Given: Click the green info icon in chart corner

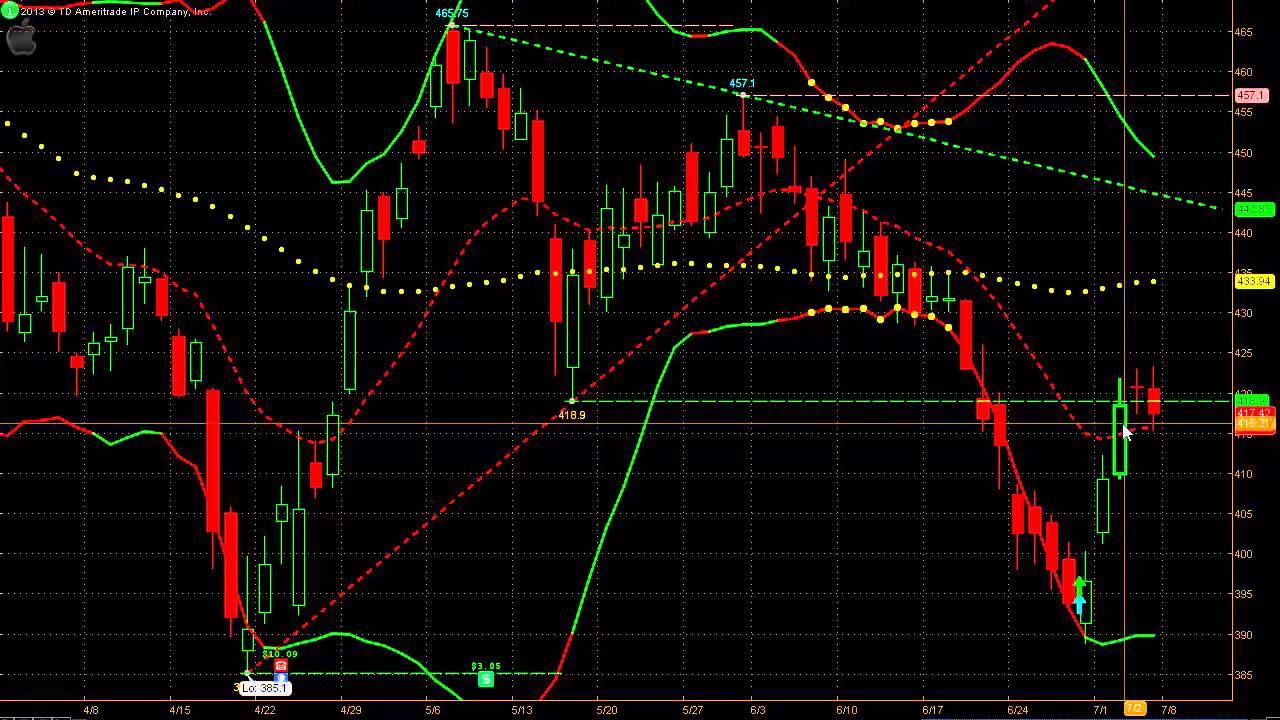Looking at the screenshot, I should (9, 11).
